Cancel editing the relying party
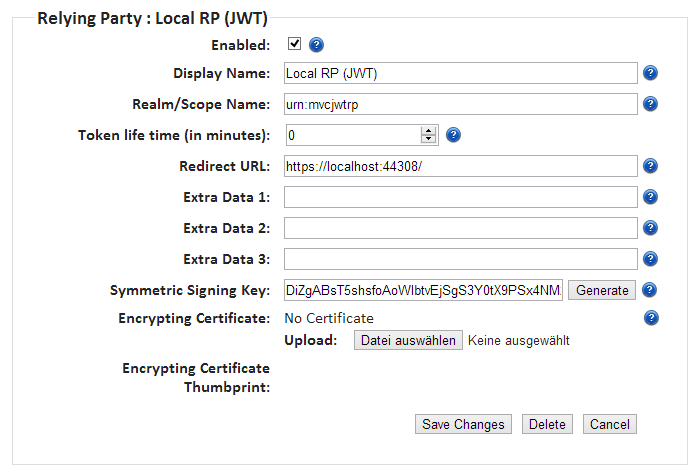The image size is (700, 474). click(609, 425)
